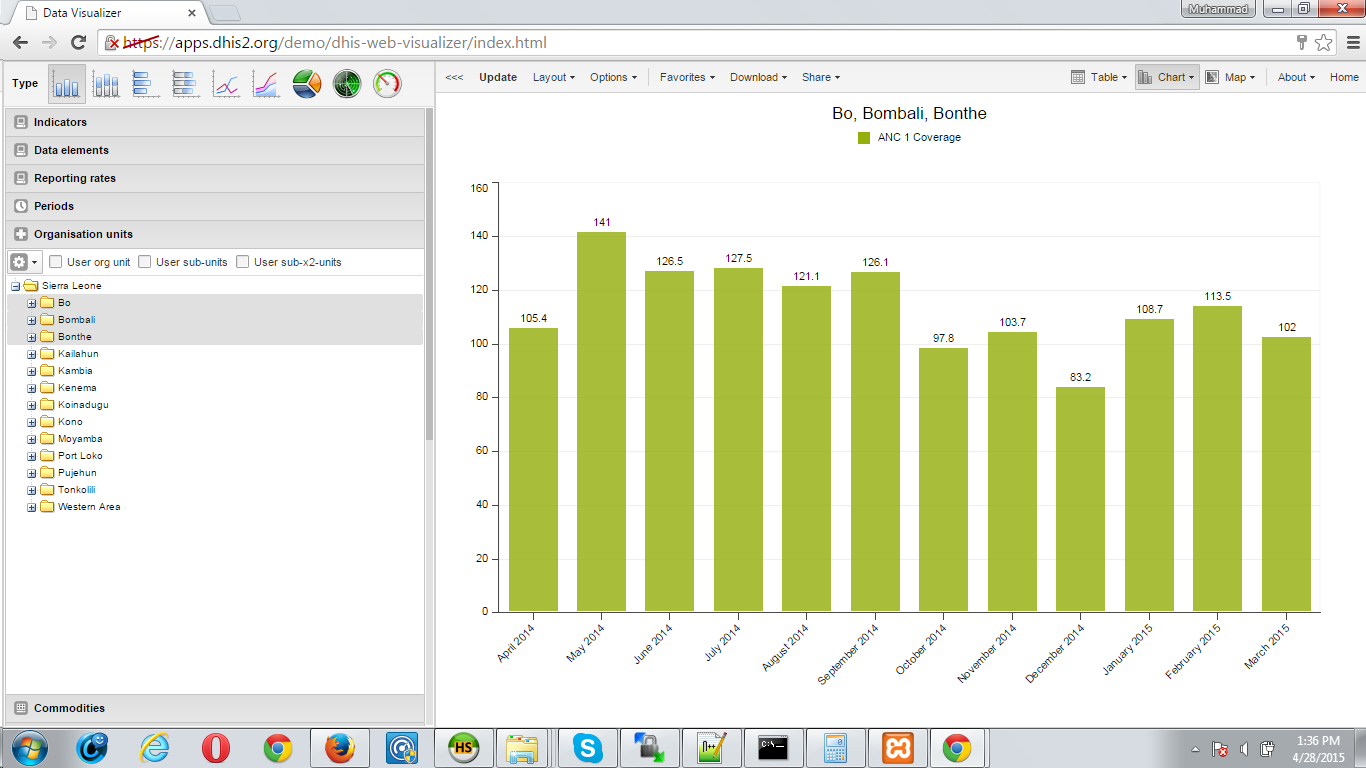Screen dimensions: 1366x768
Task: Open the Favorites menu
Action: point(686,77)
